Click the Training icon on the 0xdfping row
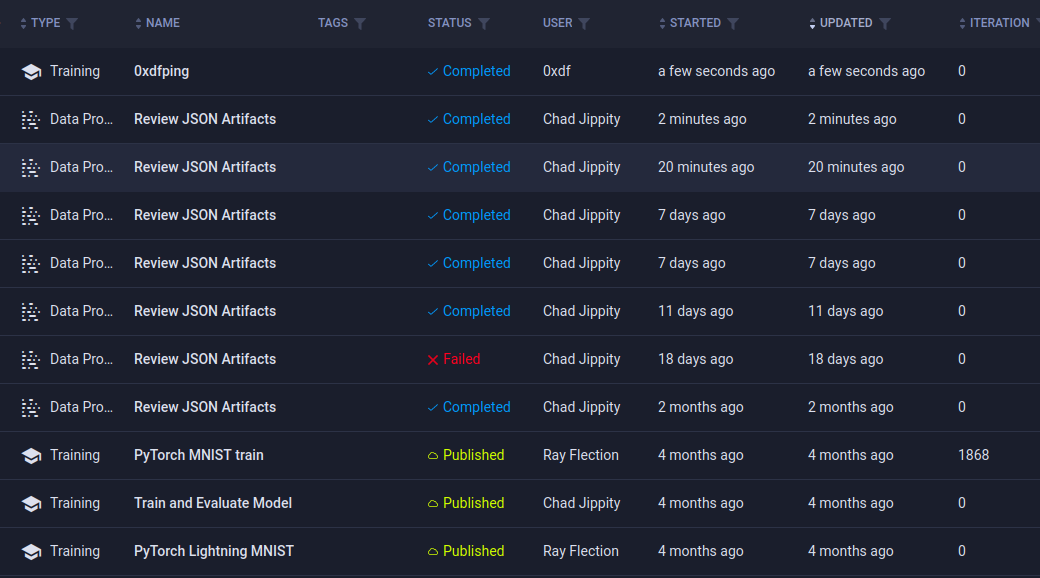 coord(31,72)
